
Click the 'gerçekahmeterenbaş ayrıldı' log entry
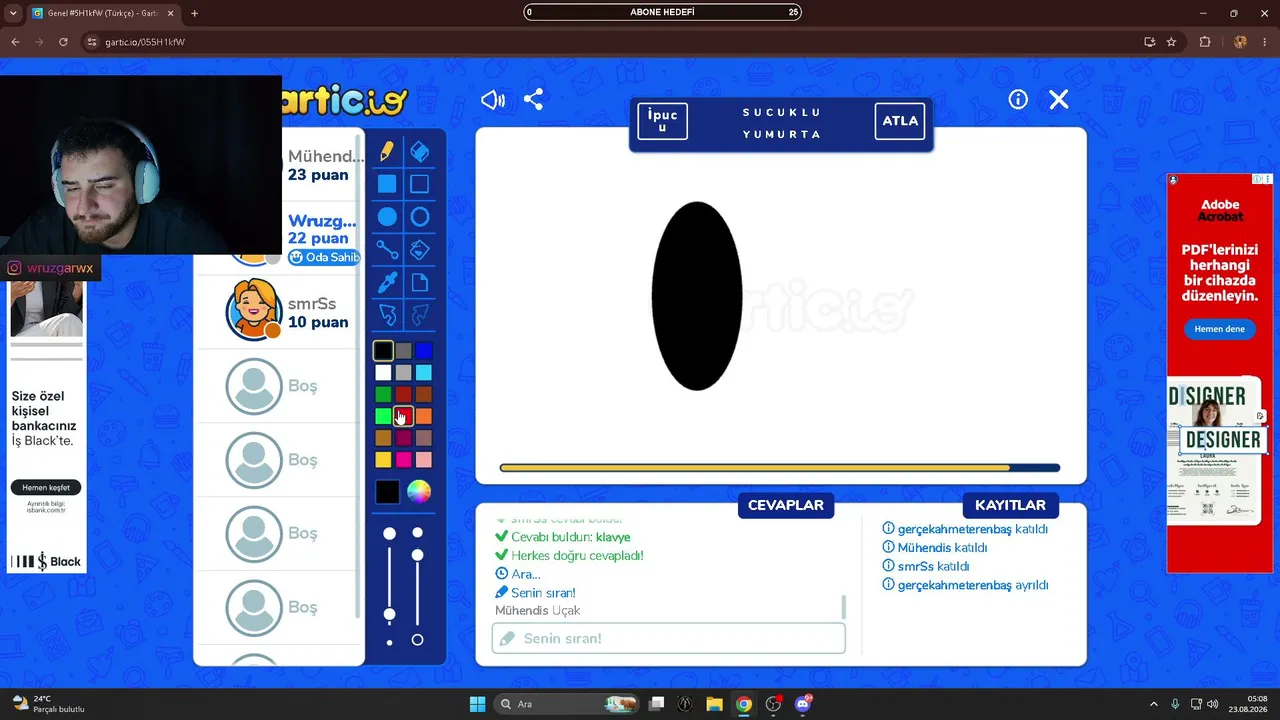click(965, 585)
